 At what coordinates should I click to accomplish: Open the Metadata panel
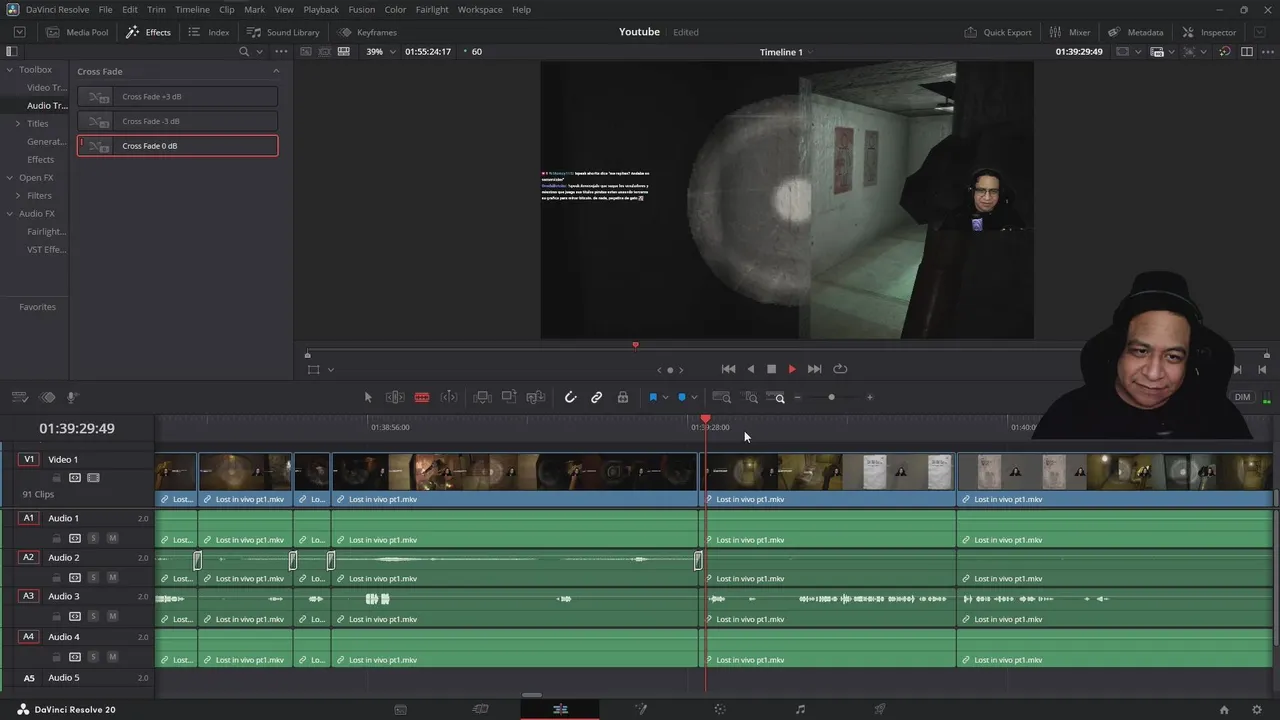pyautogui.click(x=1135, y=32)
